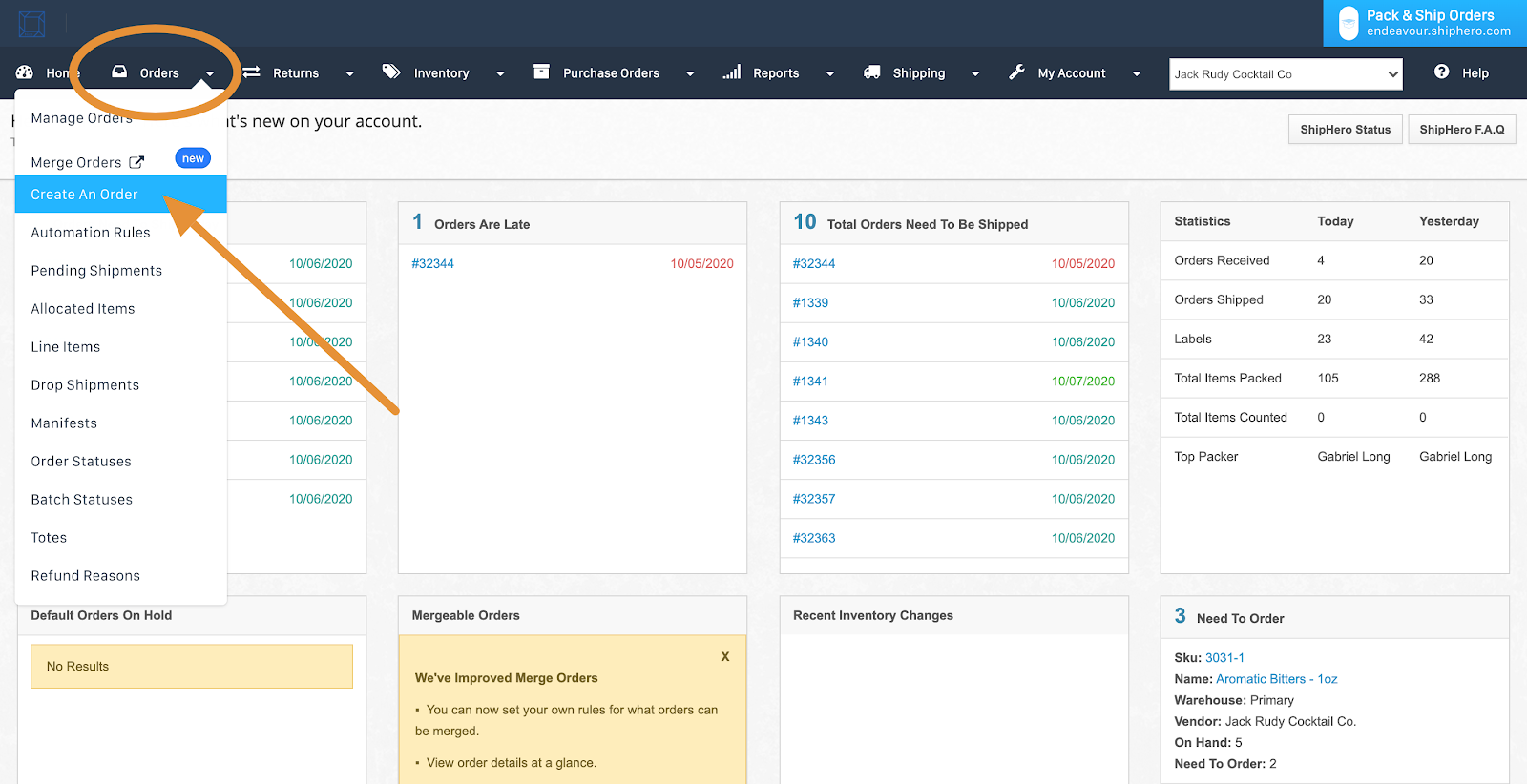
Task: Expand the Inventory dropdown caret
Action: point(500,73)
